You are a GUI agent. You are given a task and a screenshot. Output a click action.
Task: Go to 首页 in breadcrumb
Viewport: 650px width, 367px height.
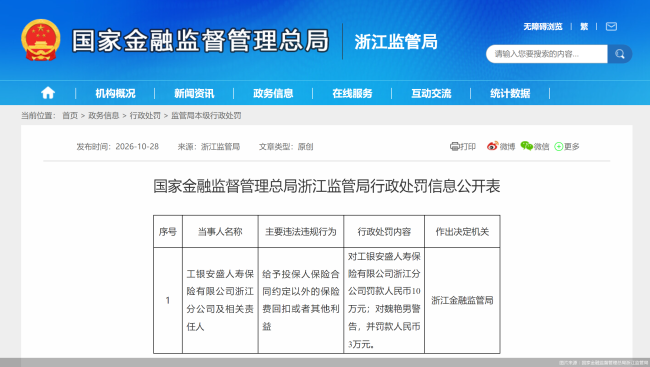pyautogui.click(x=70, y=116)
